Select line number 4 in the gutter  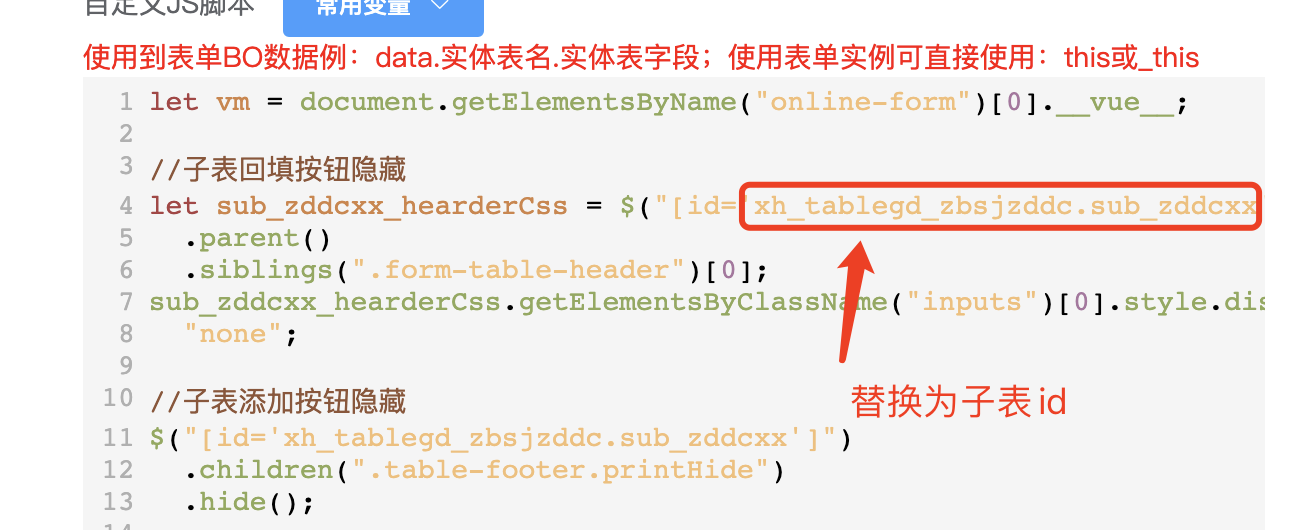click(125, 206)
